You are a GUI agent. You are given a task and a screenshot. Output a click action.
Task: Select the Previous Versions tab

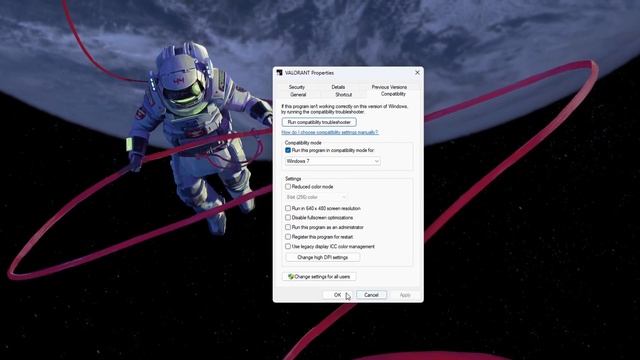point(389,87)
